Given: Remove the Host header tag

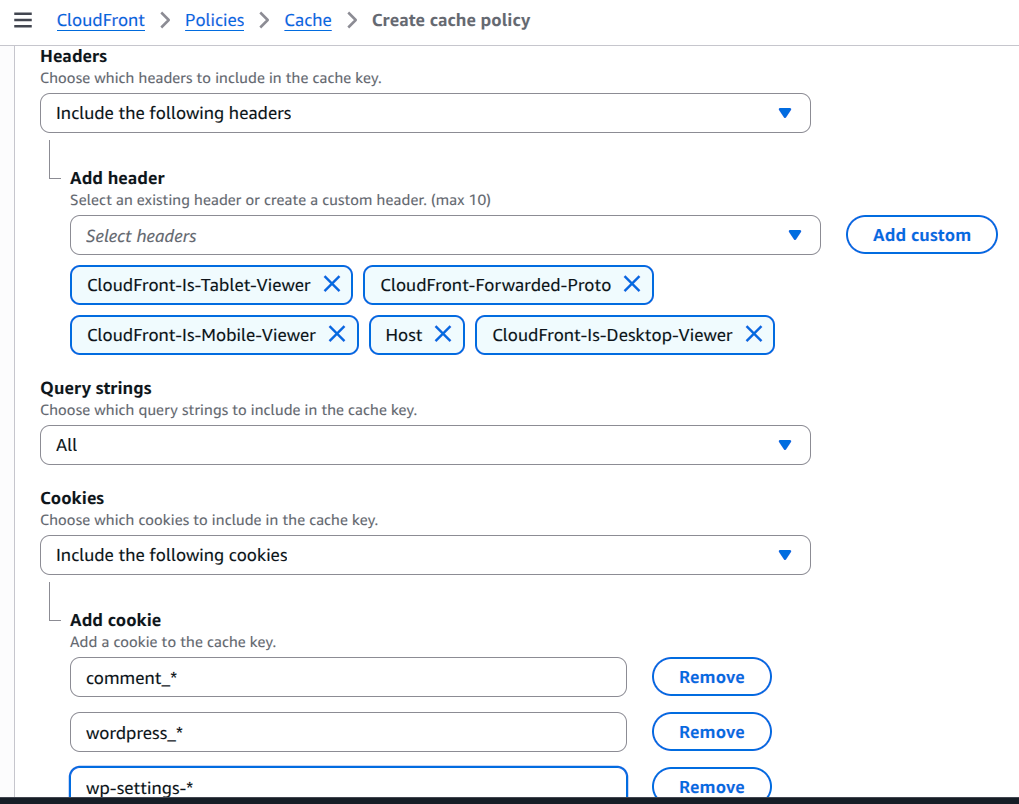Looking at the screenshot, I should (442, 335).
